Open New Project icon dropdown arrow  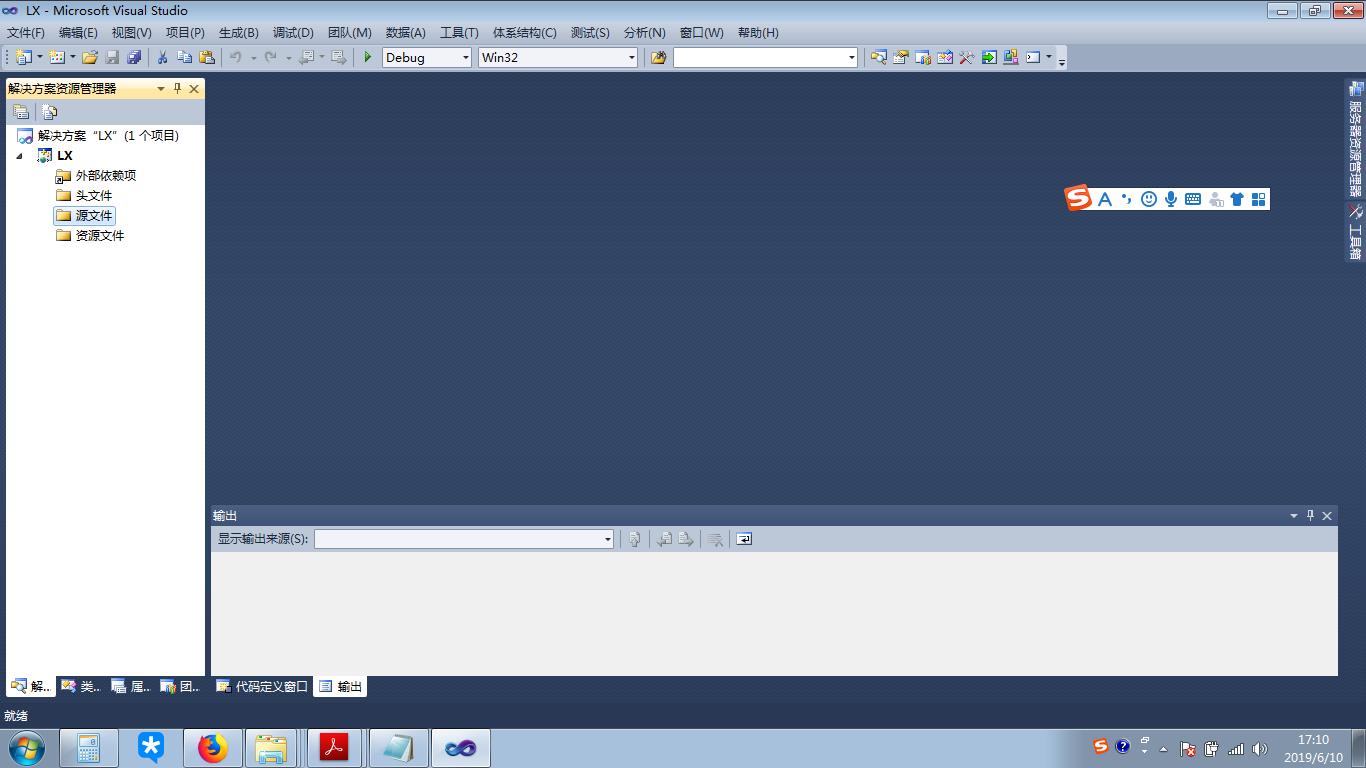click(40, 57)
